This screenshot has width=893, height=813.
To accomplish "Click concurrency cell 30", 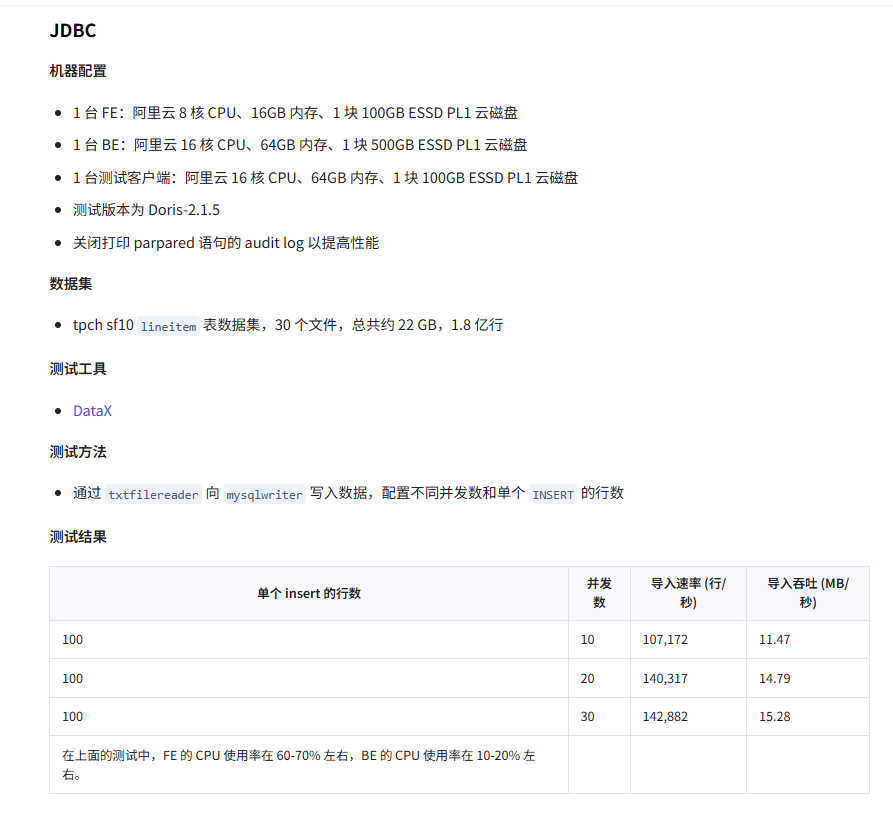I will tap(599, 717).
